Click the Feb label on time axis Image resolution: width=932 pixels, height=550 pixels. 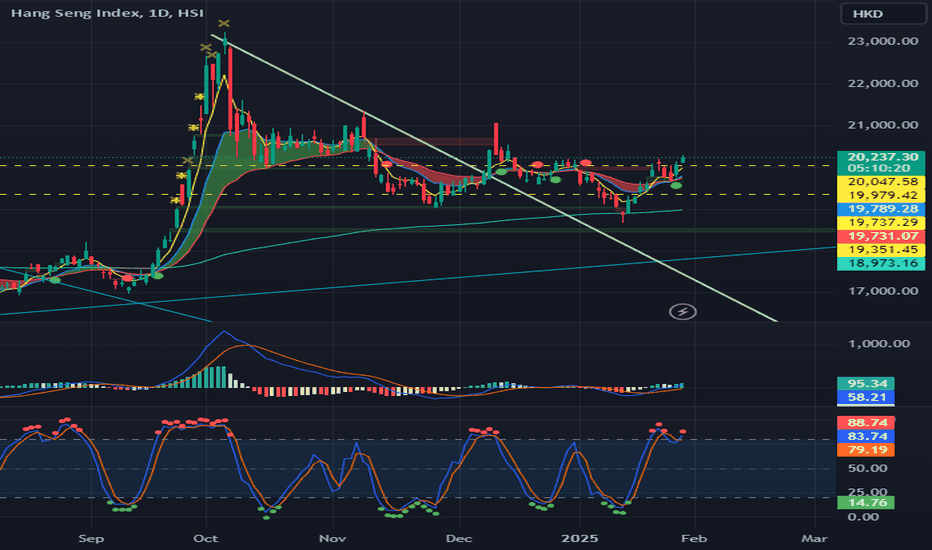[694, 539]
